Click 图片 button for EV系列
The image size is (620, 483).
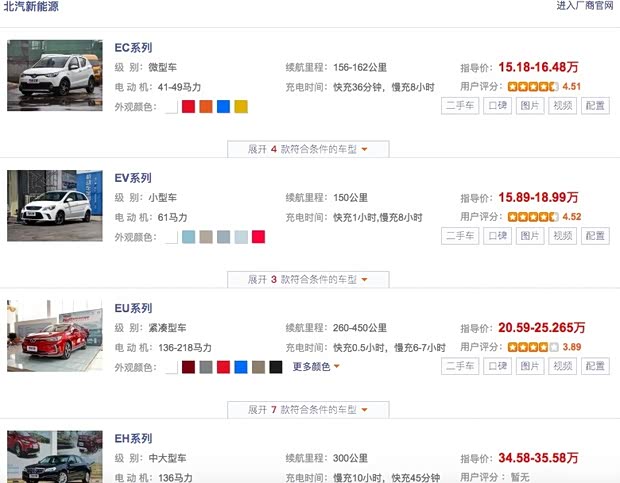pyautogui.click(x=530, y=236)
